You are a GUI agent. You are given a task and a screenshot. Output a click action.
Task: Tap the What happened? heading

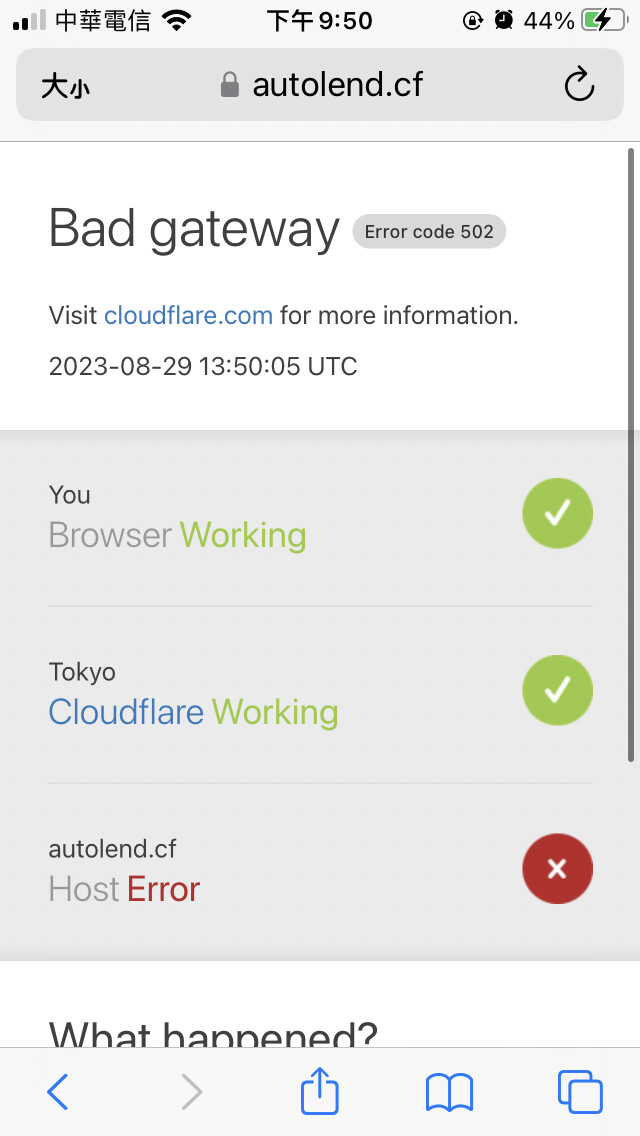(x=213, y=1030)
